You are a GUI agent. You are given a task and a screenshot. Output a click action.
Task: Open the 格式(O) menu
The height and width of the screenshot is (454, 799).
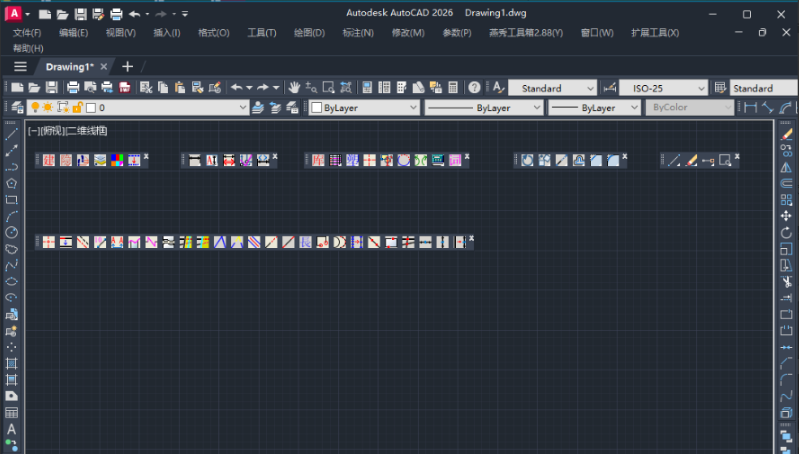click(x=214, y=33)
